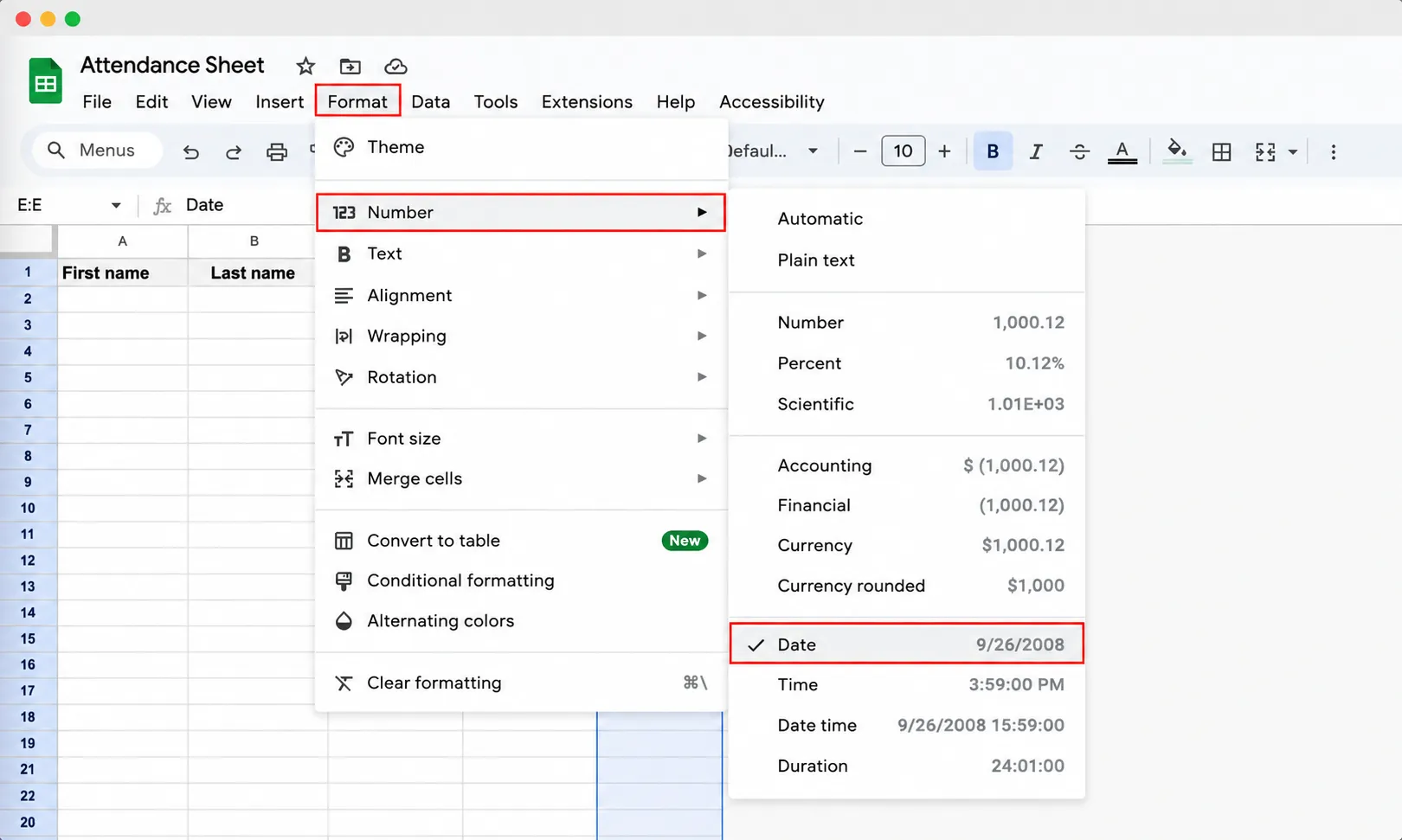Open the View menu
This screenshot has width=1402, height=840.
[211, 101]
